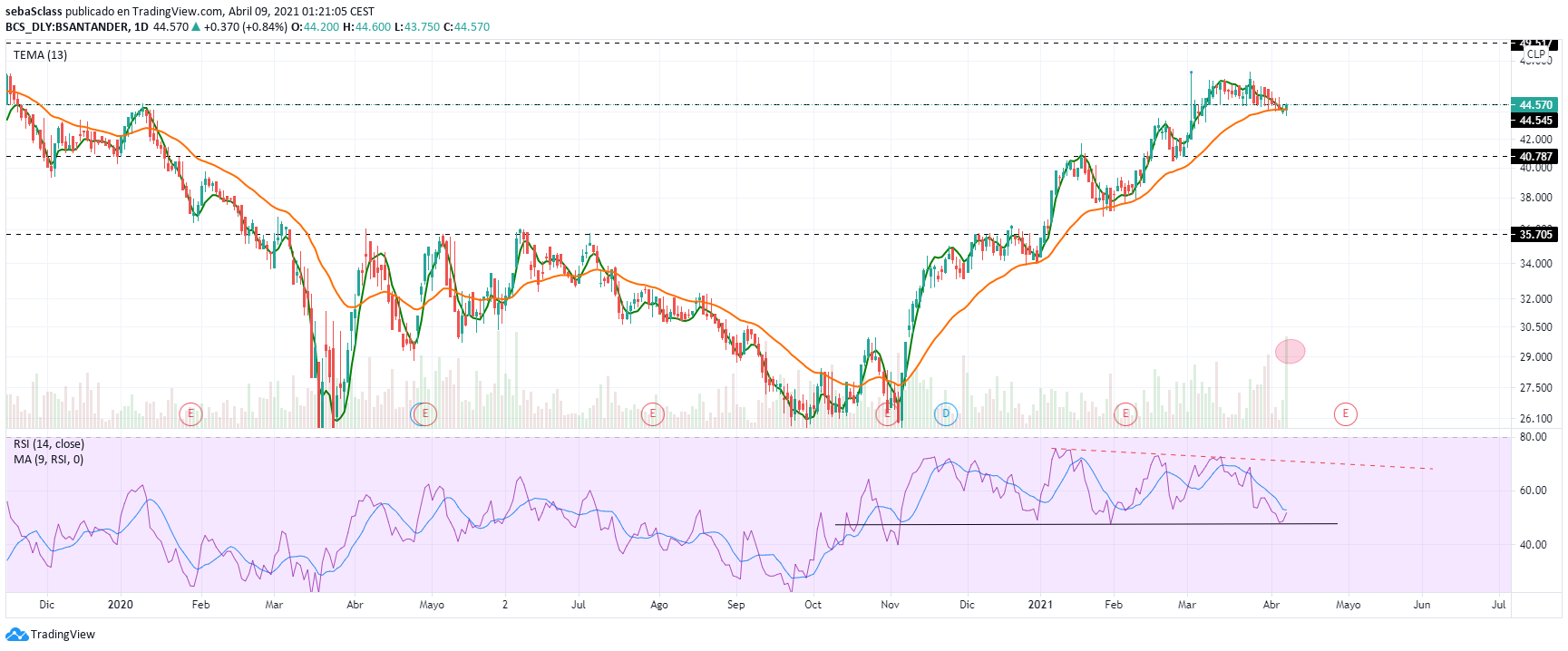
Task: Click the Ago label on time axis
Action: (659, 605)
